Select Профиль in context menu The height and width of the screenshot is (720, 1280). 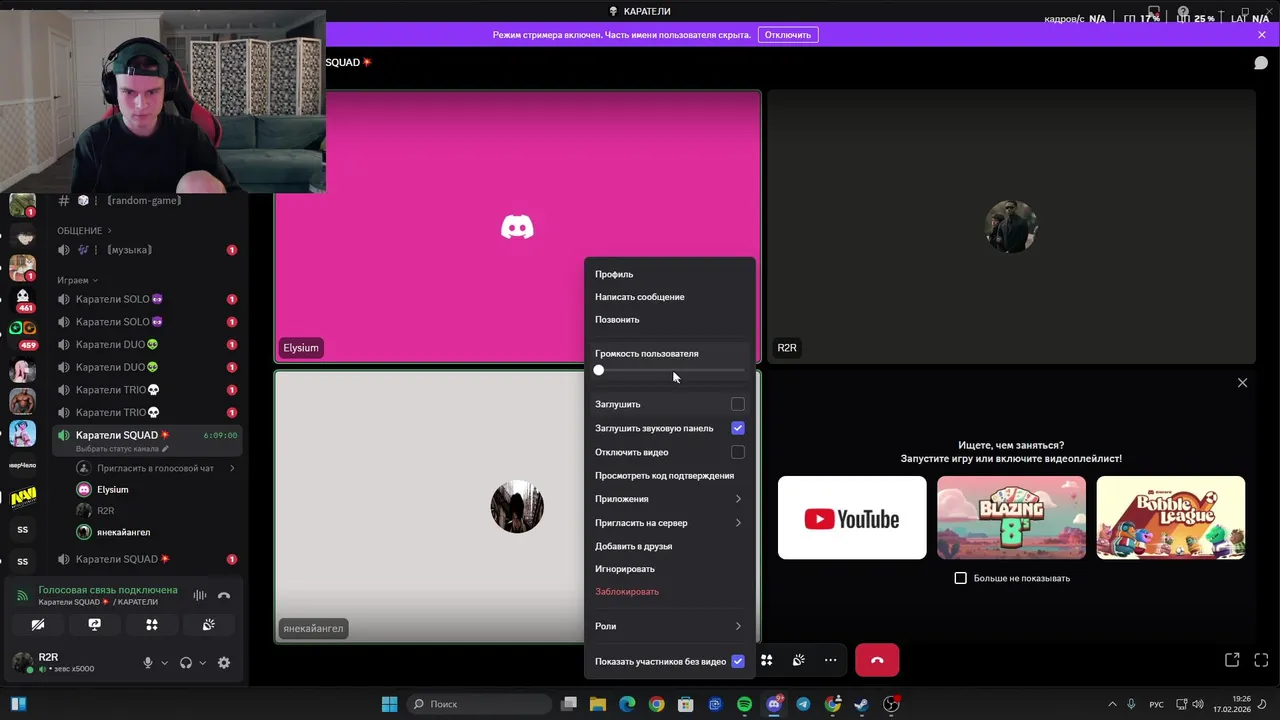click(x=669, y=274)
